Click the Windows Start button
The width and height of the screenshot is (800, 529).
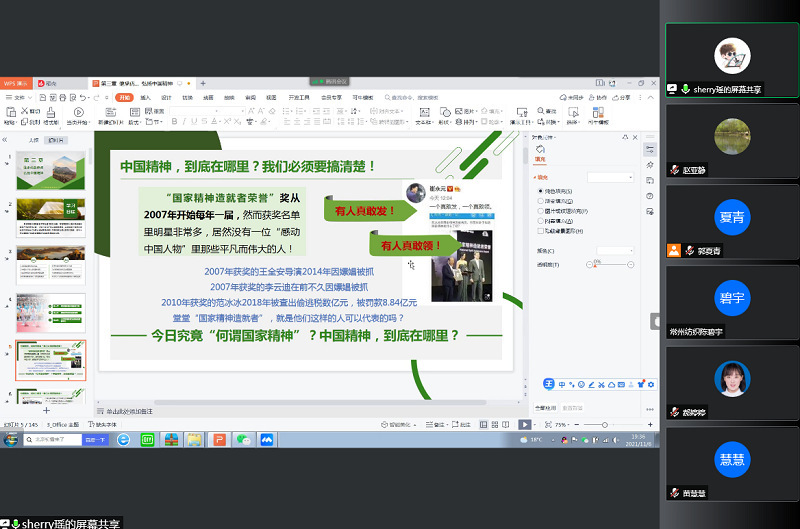pyautogui.click(x=11, y=439)
